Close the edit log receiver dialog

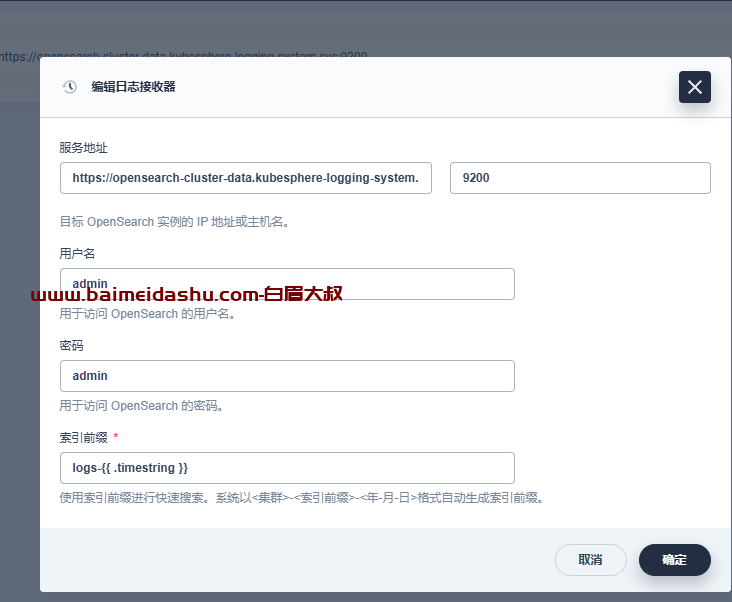click(695, 87)
